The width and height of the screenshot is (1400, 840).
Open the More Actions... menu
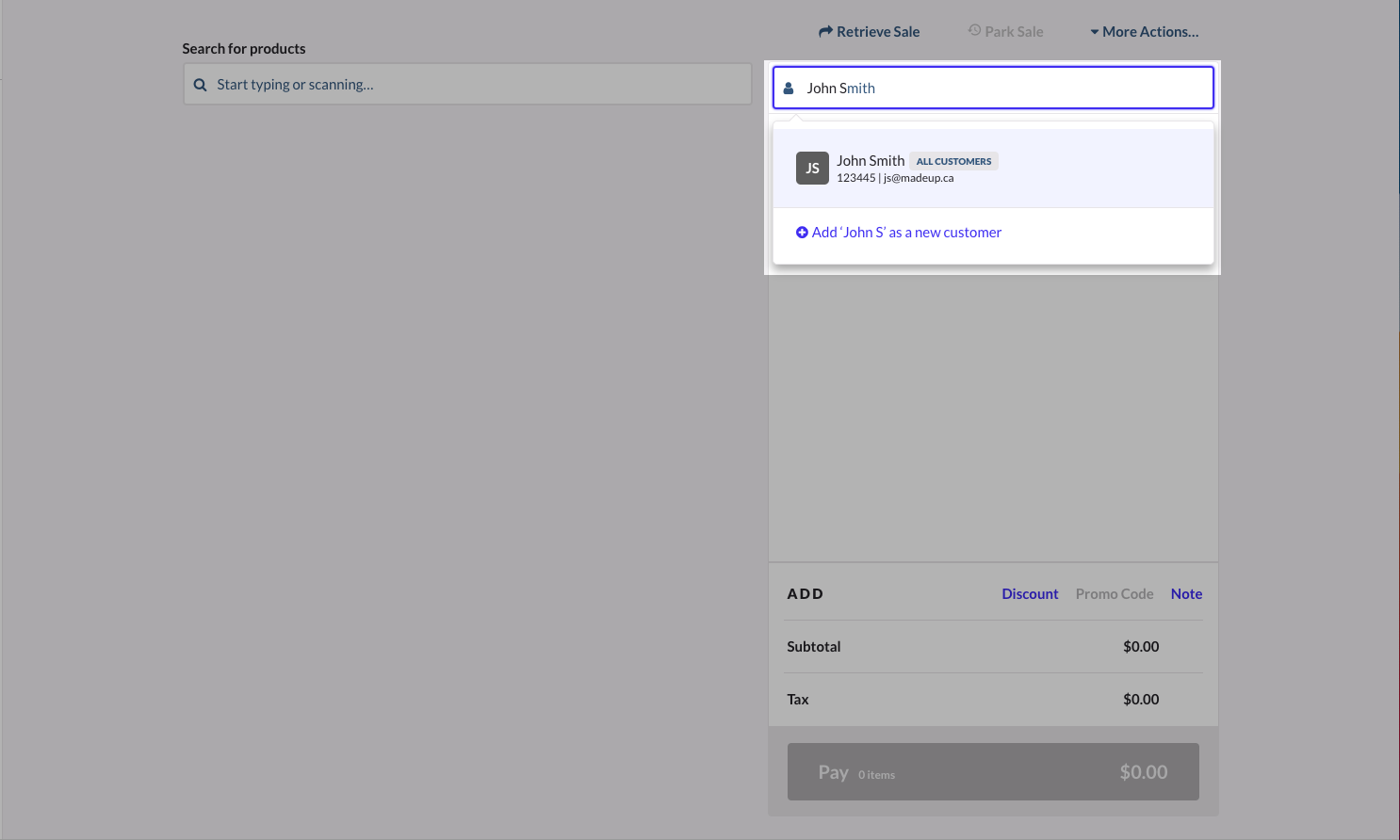tap(1150, 32)
